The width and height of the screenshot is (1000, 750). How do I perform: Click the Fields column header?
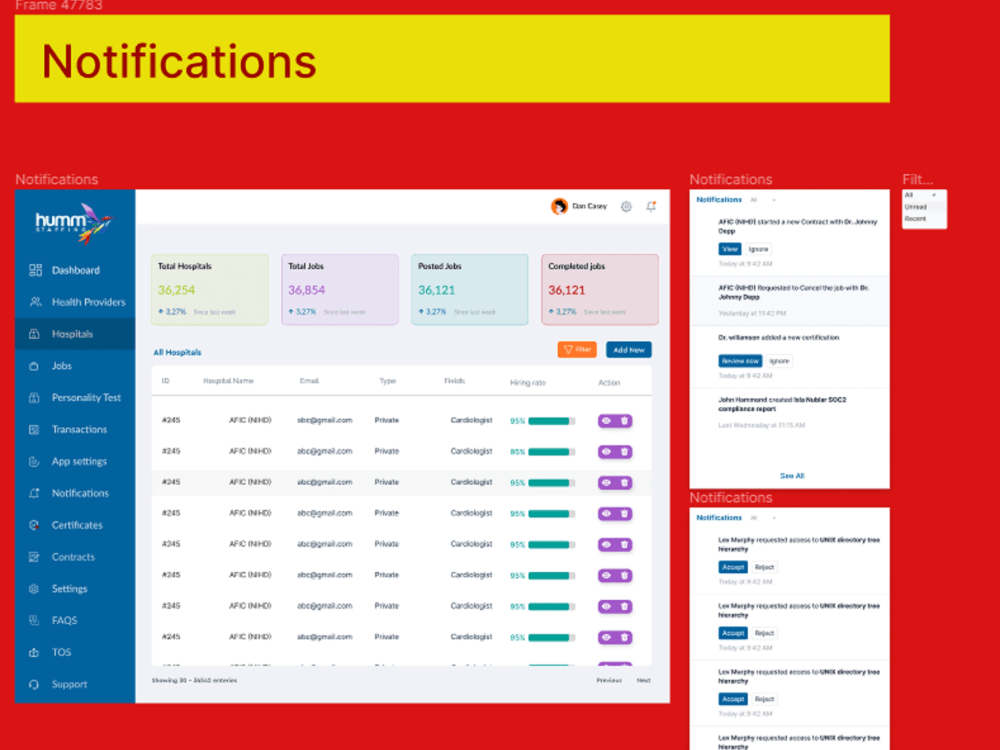coord(455,381)
